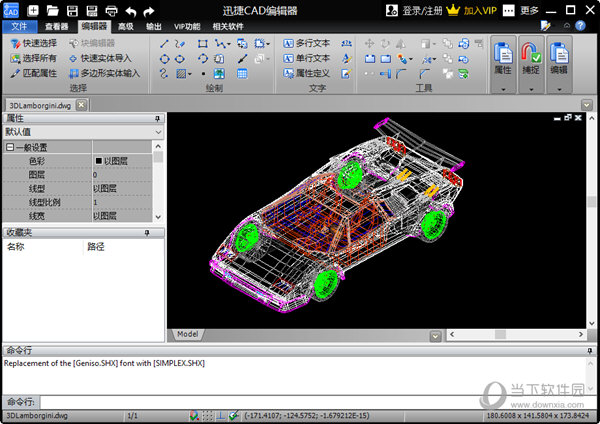Select the Line drawing tool
The height and width of the screenshot is (424, 600).
coord(164,44)
